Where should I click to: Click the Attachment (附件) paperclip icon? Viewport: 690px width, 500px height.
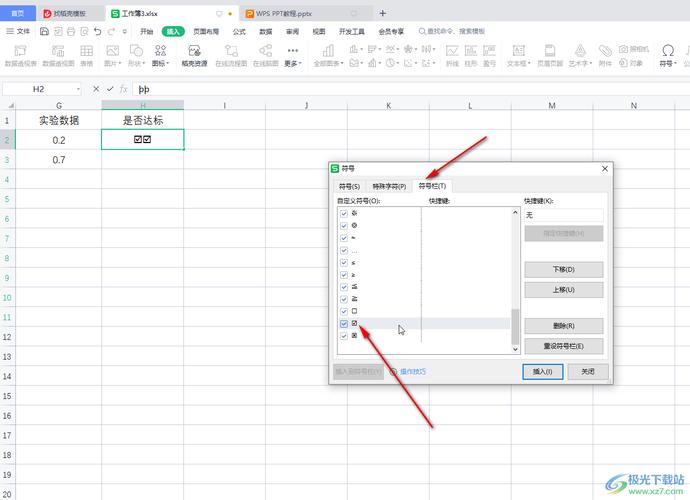(605, 55)
